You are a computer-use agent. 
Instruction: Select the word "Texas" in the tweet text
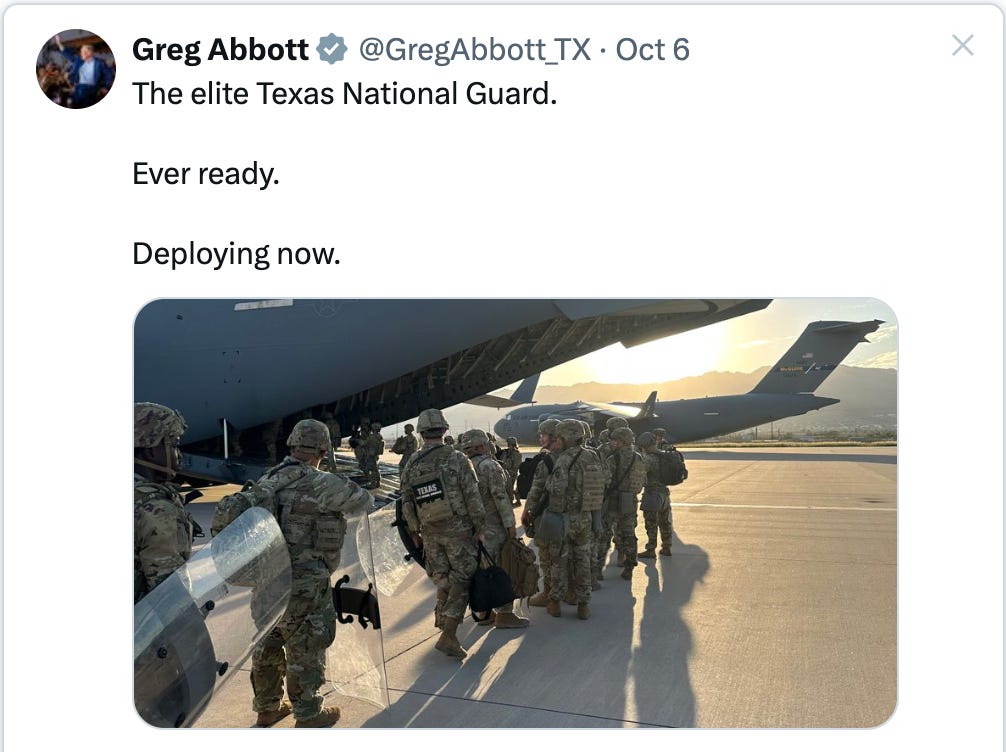coord(296,94)
